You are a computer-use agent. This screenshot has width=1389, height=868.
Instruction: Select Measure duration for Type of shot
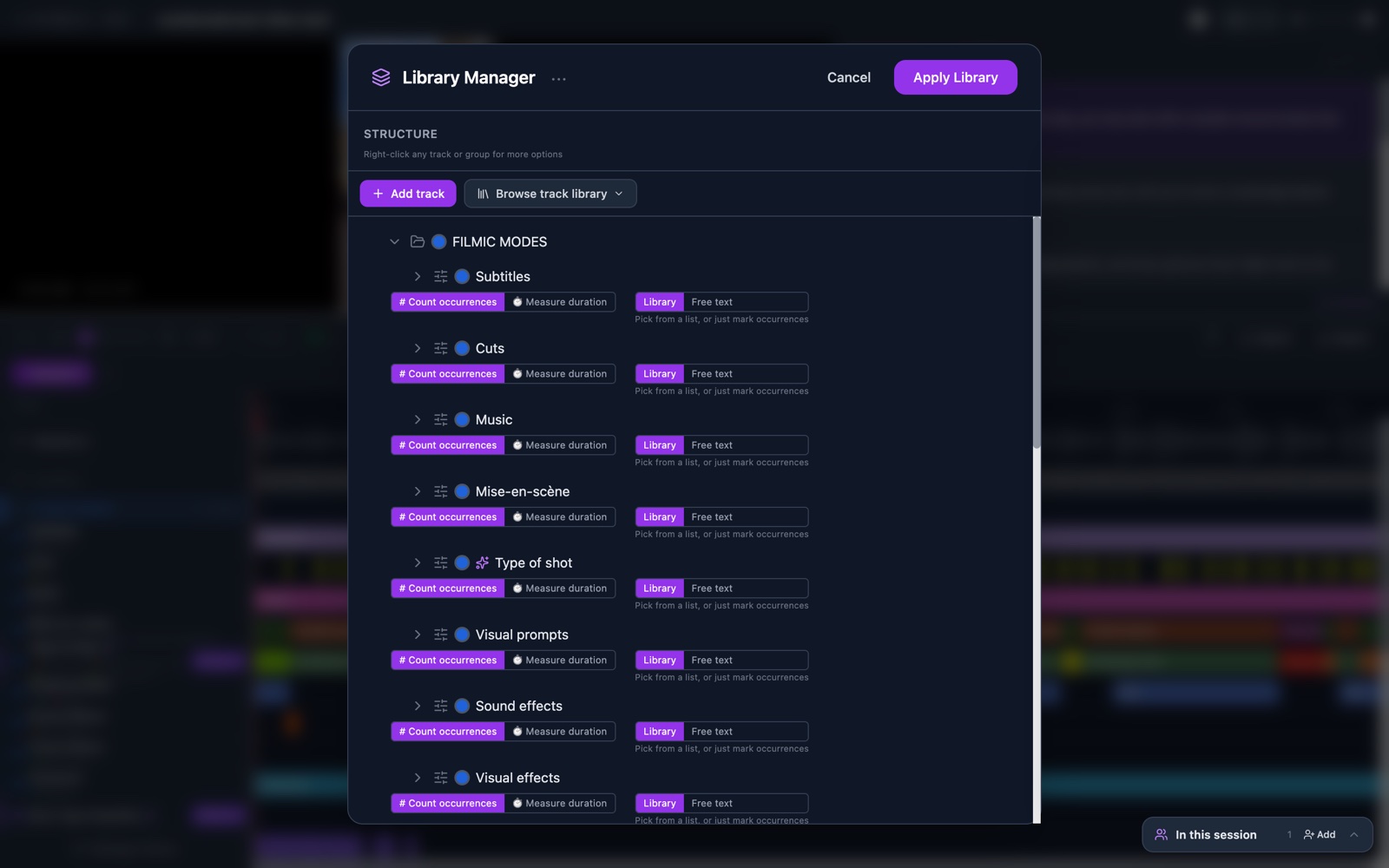click(560, 589)
